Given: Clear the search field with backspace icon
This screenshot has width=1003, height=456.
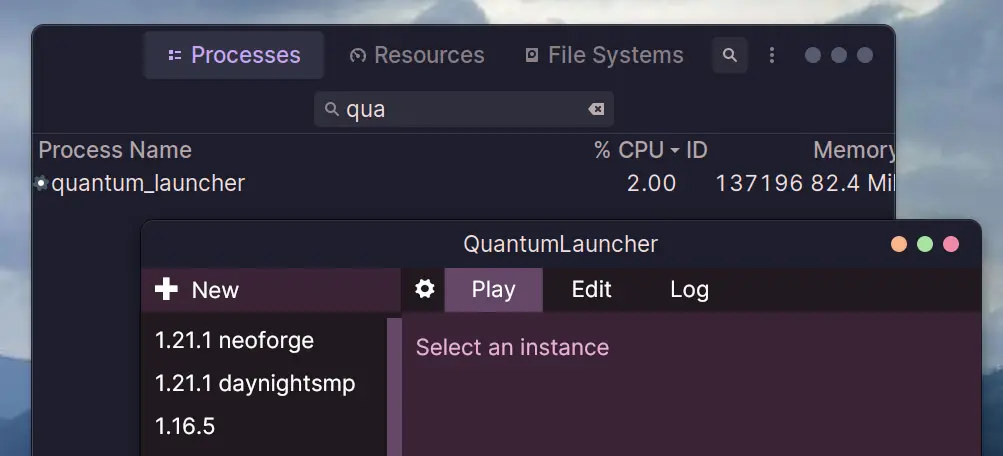Looking at the screenshot, I should pos(596,109).
